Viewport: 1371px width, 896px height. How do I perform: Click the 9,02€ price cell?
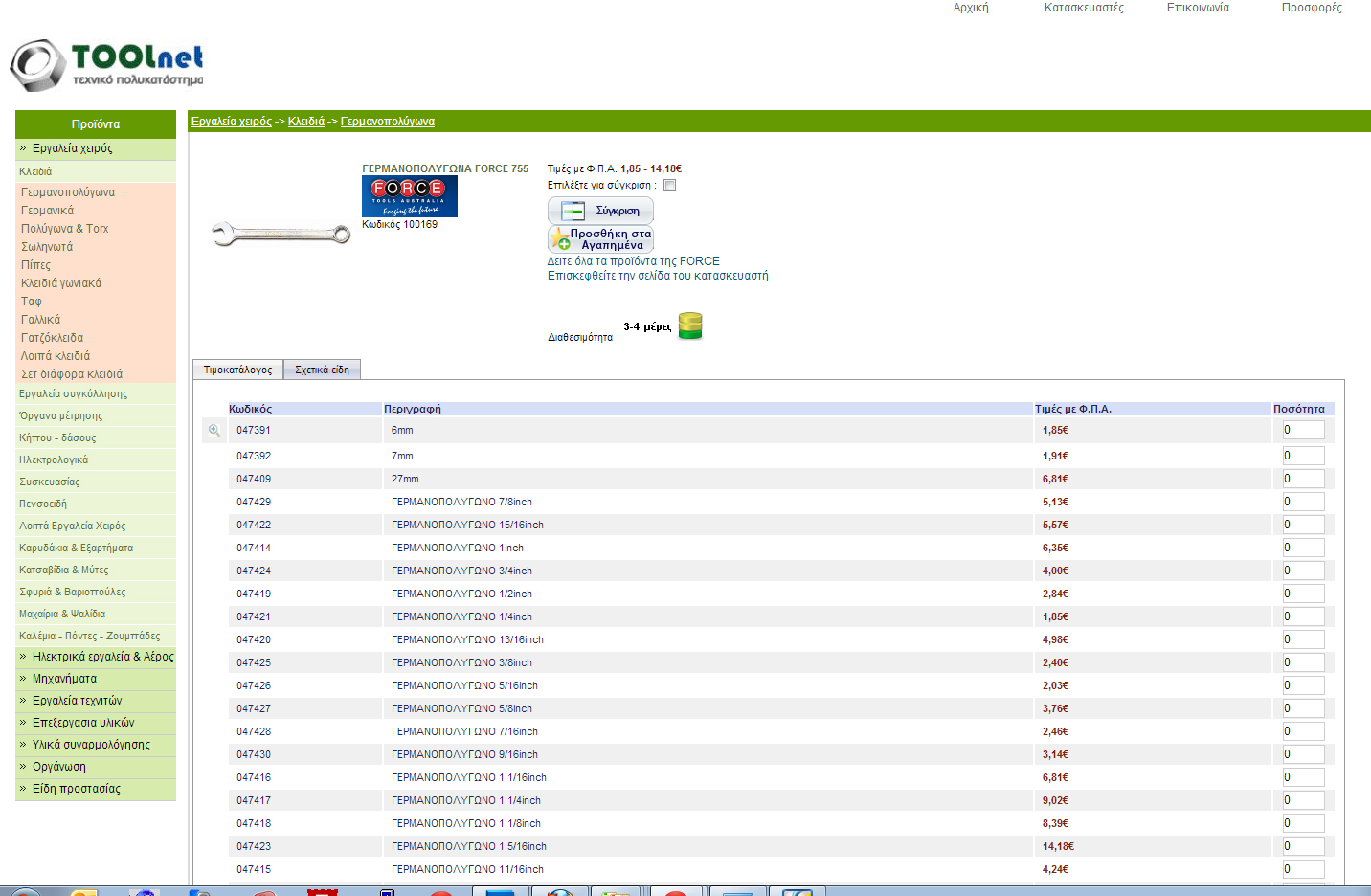[x=1055, y=800]
